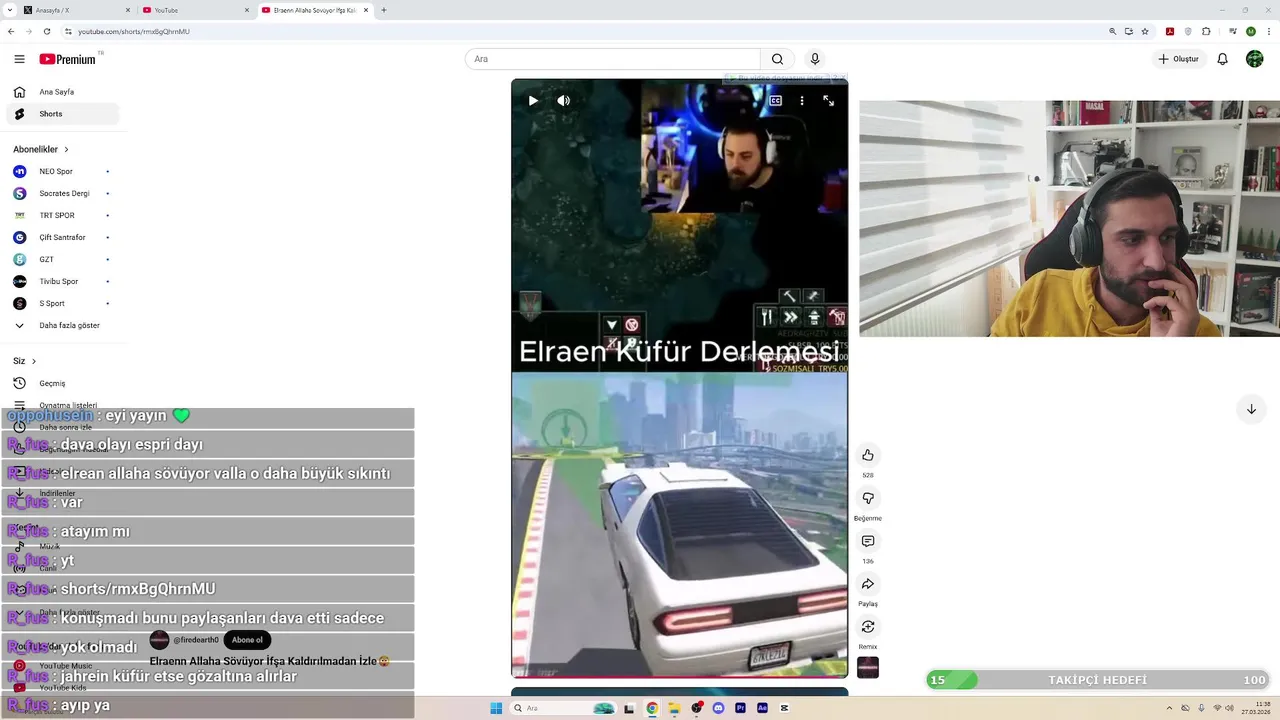Open Tivibu Spor subscription

click(x=62, y=281)
